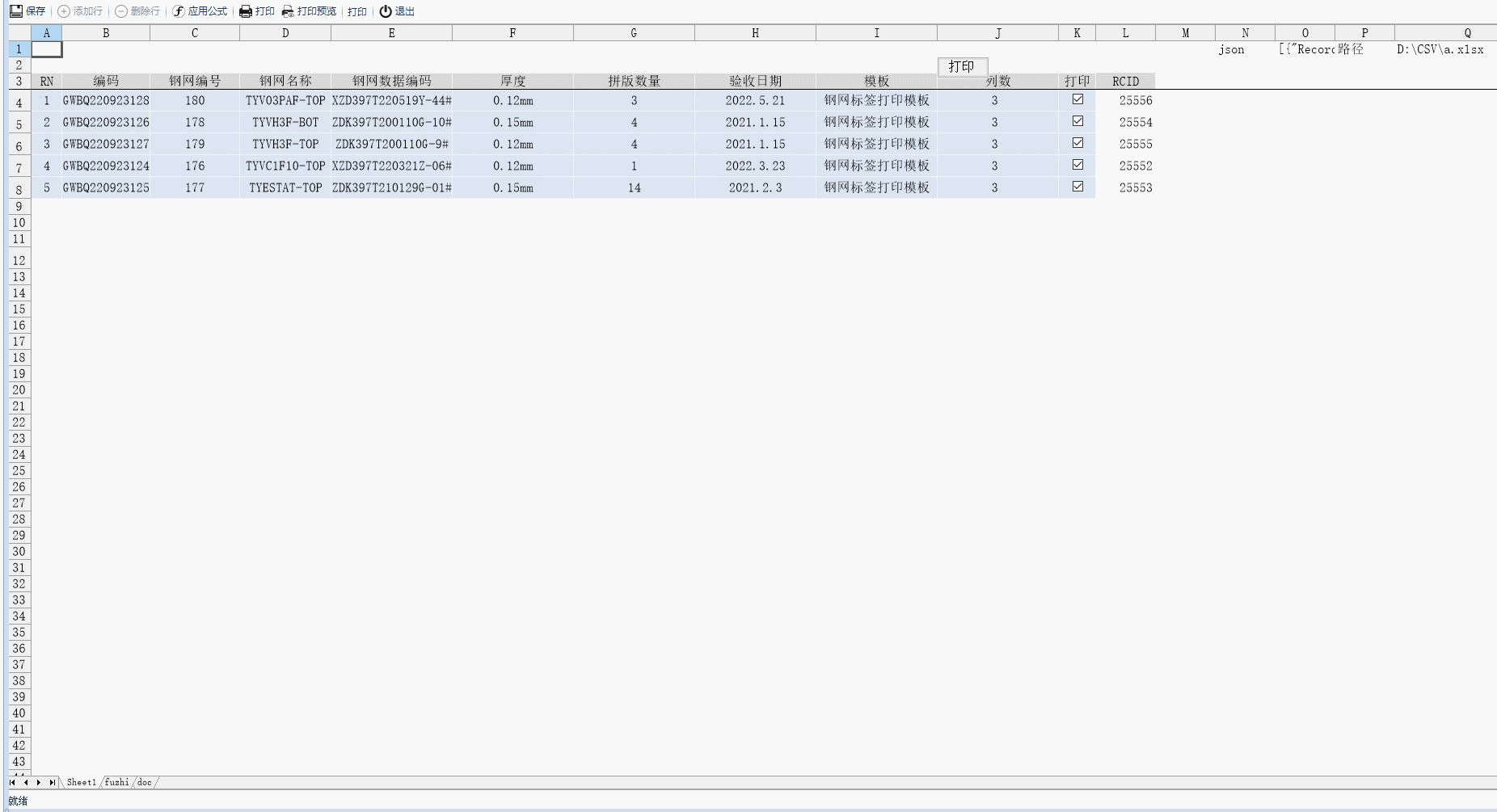Select column H header
This screenshot has width=1497, height=812.
click(x=755, y=33)
